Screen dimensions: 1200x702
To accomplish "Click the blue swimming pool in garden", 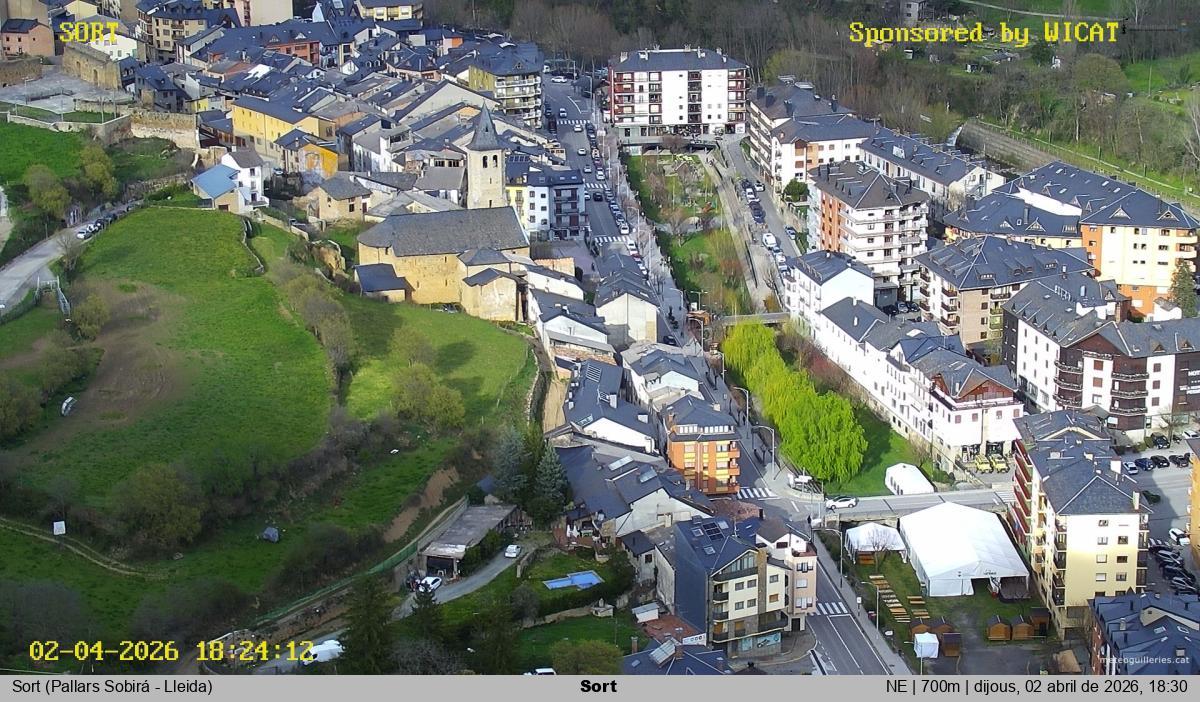I will click(x=573, y=580).
